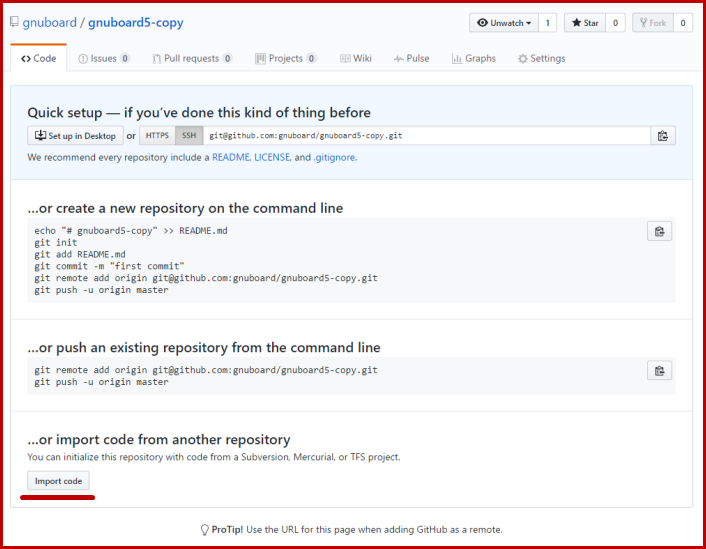Click the gnuboard owner link

pyautogui.click(x=49, y=22)
